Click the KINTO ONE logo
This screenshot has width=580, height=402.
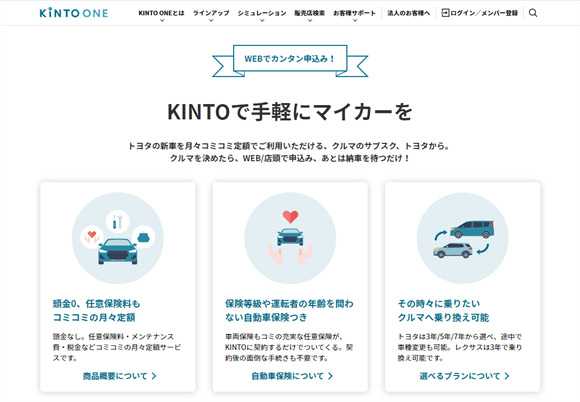tap(74, 13)
